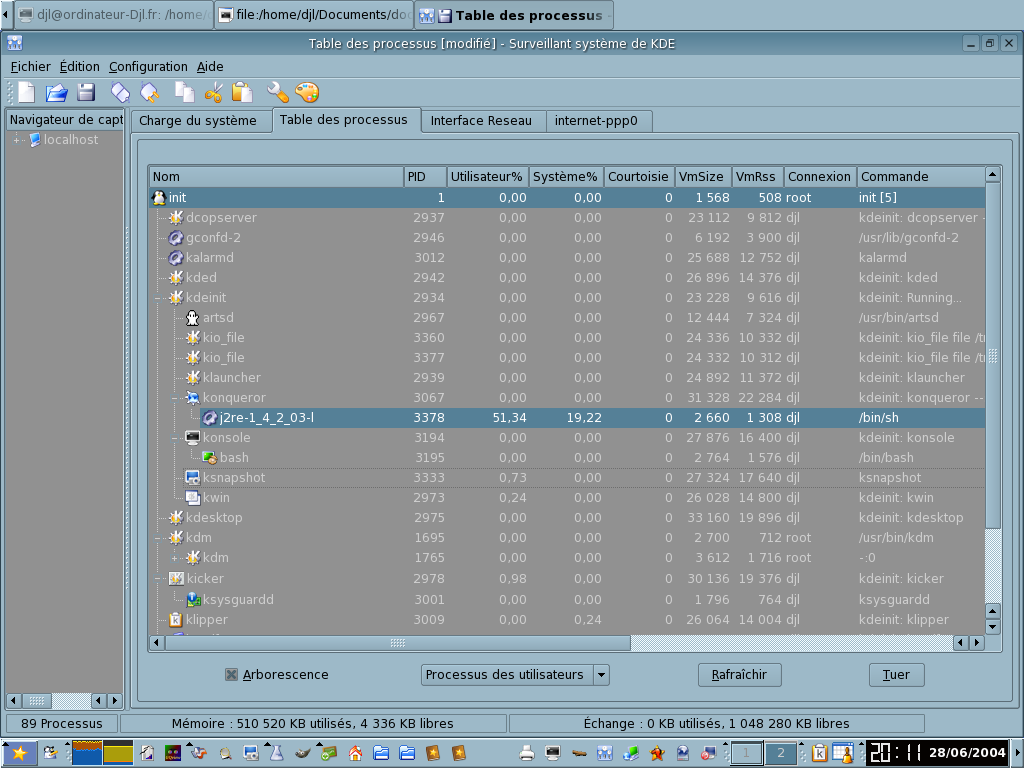Save the worksheet using the floppy icon
1024x768 pixels.
click(x=86, y=93)
